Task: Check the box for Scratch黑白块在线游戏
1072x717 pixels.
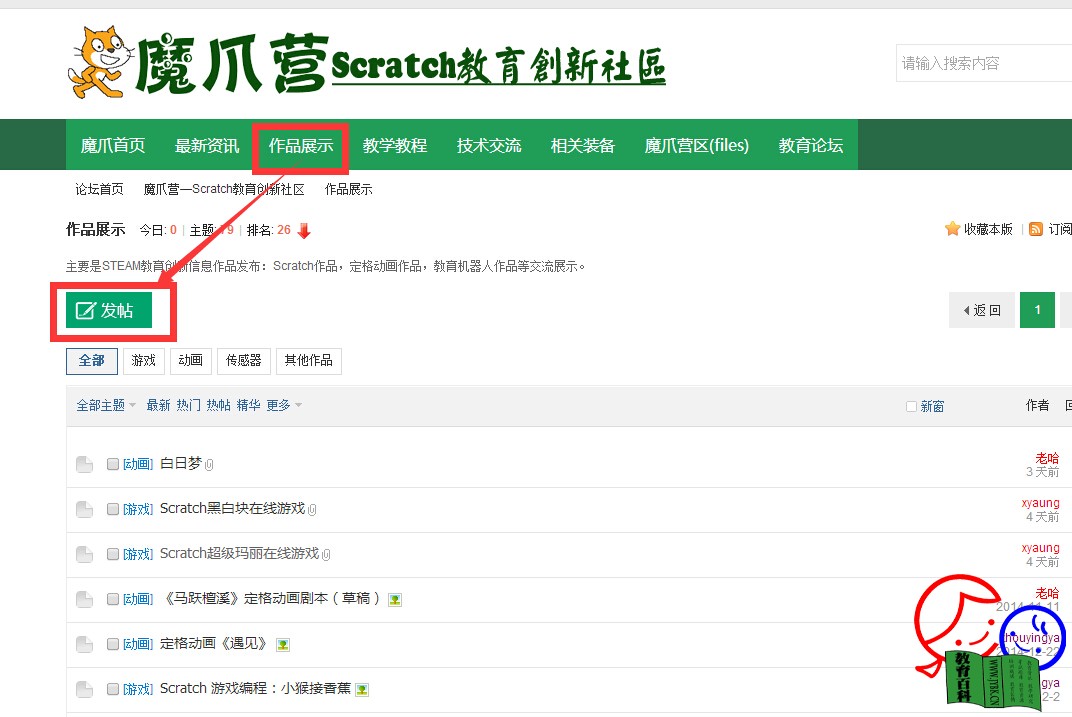Action: tap(113, 509)
